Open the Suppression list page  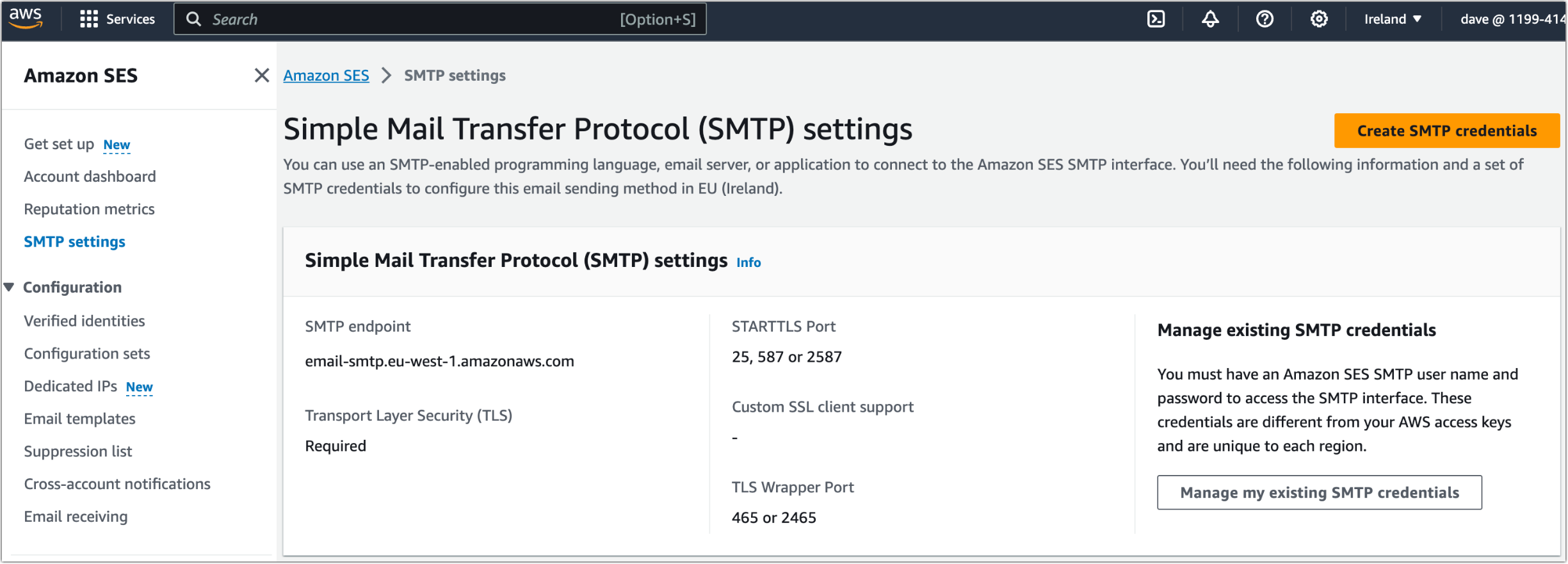[x=78, y=451]
